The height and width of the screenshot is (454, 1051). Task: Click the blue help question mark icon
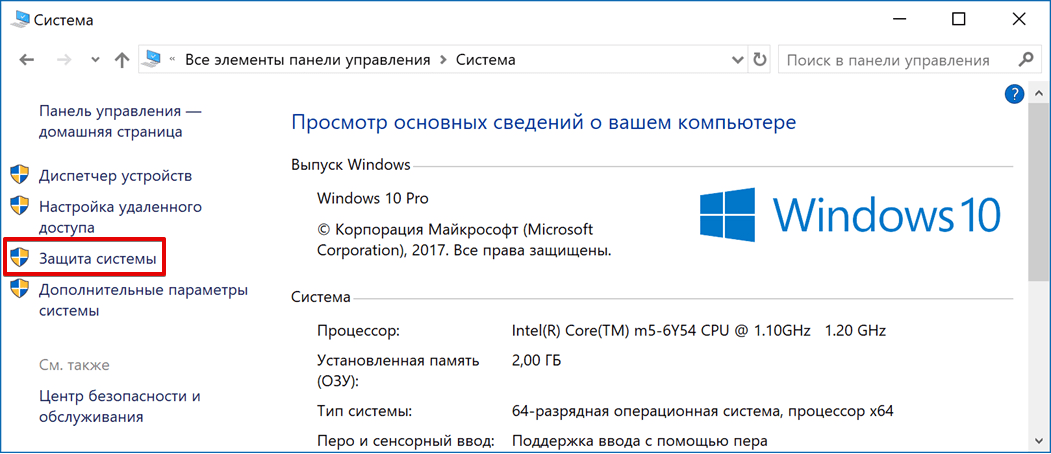pyautogui.click(x=1012, y=94)
